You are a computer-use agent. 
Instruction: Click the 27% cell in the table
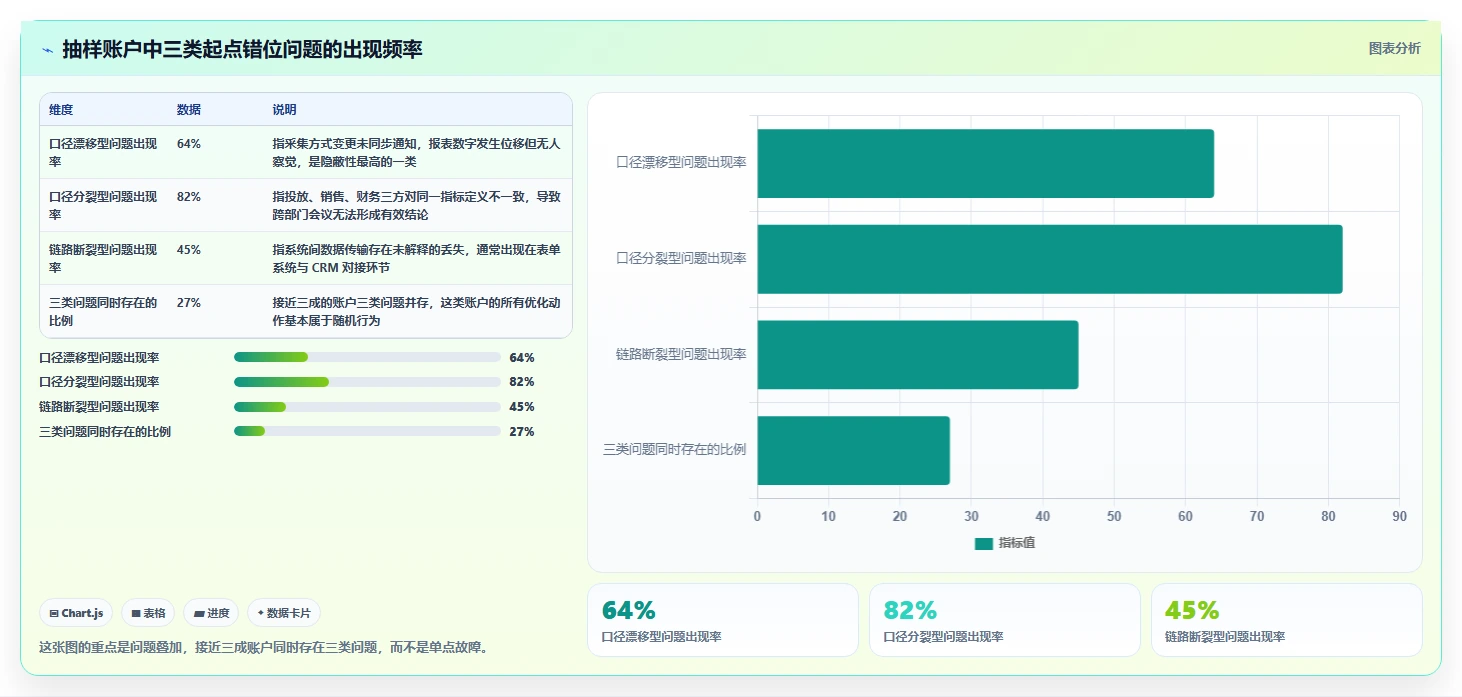pyautogui.click(x=189, y=303)
